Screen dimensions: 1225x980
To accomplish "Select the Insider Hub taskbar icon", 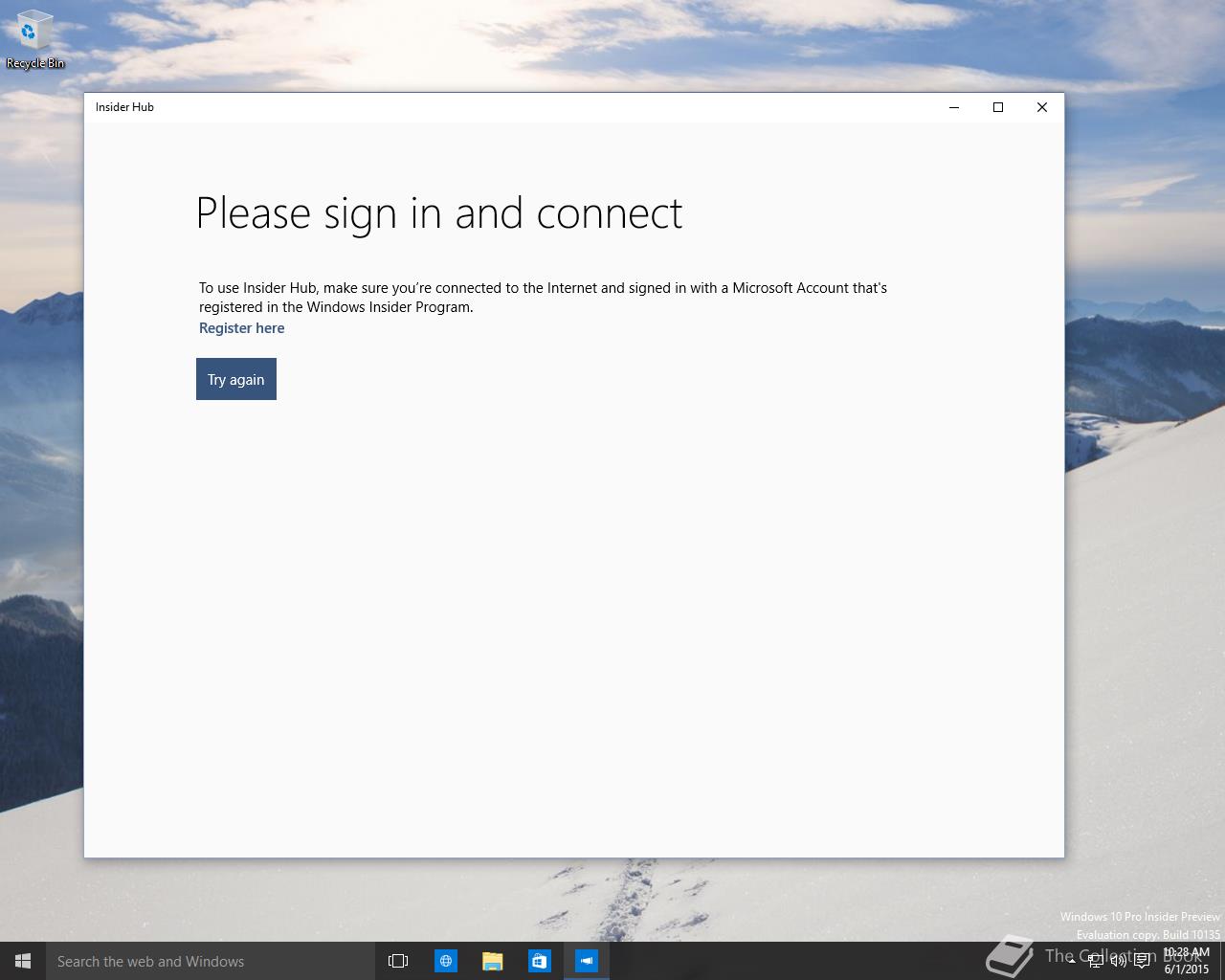I will (586, 961).
